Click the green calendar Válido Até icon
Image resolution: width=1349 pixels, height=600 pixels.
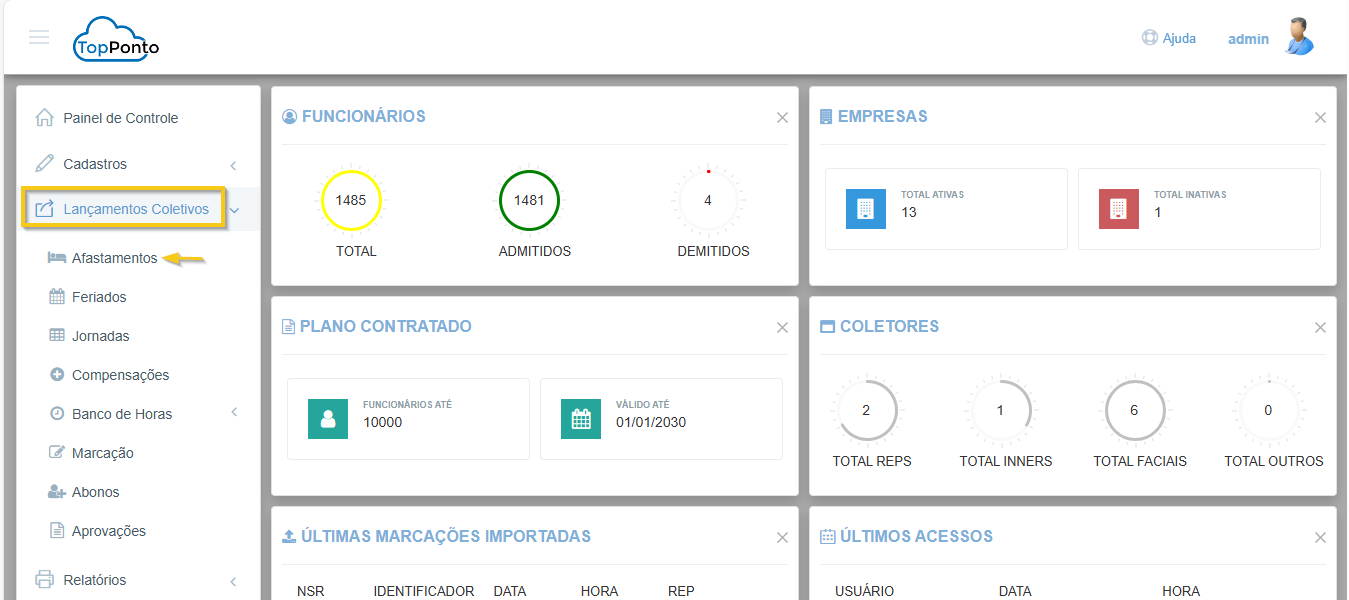pyautogui.click(x=581, y=419)
